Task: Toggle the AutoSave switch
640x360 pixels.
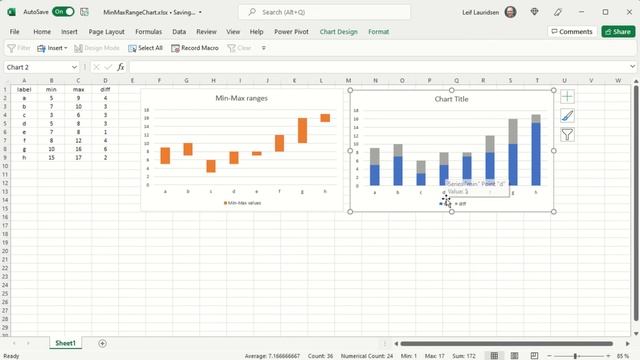Action: coord(63,12)
